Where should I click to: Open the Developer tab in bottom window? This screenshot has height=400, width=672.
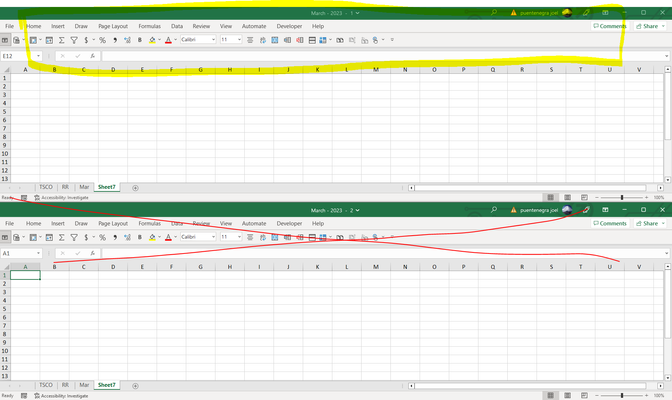tap(289, 223)
